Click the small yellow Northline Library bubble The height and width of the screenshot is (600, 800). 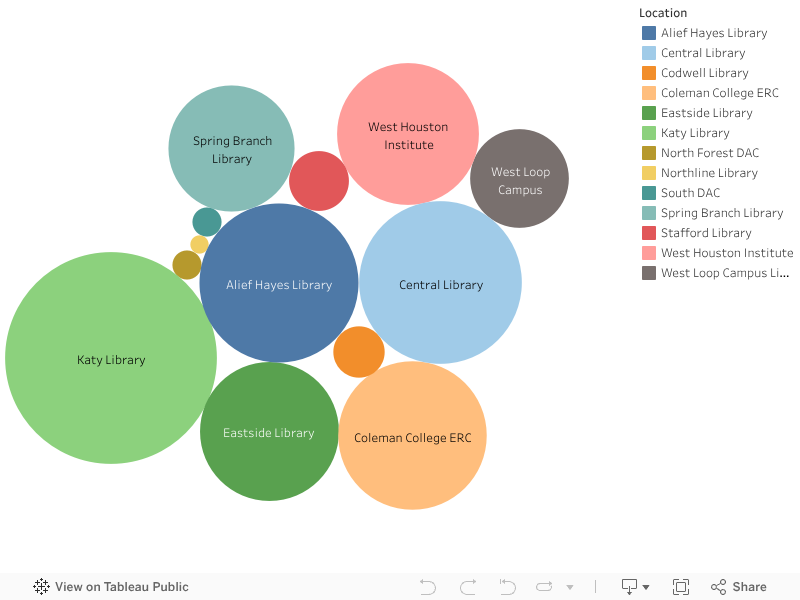(x=199, y=244)
